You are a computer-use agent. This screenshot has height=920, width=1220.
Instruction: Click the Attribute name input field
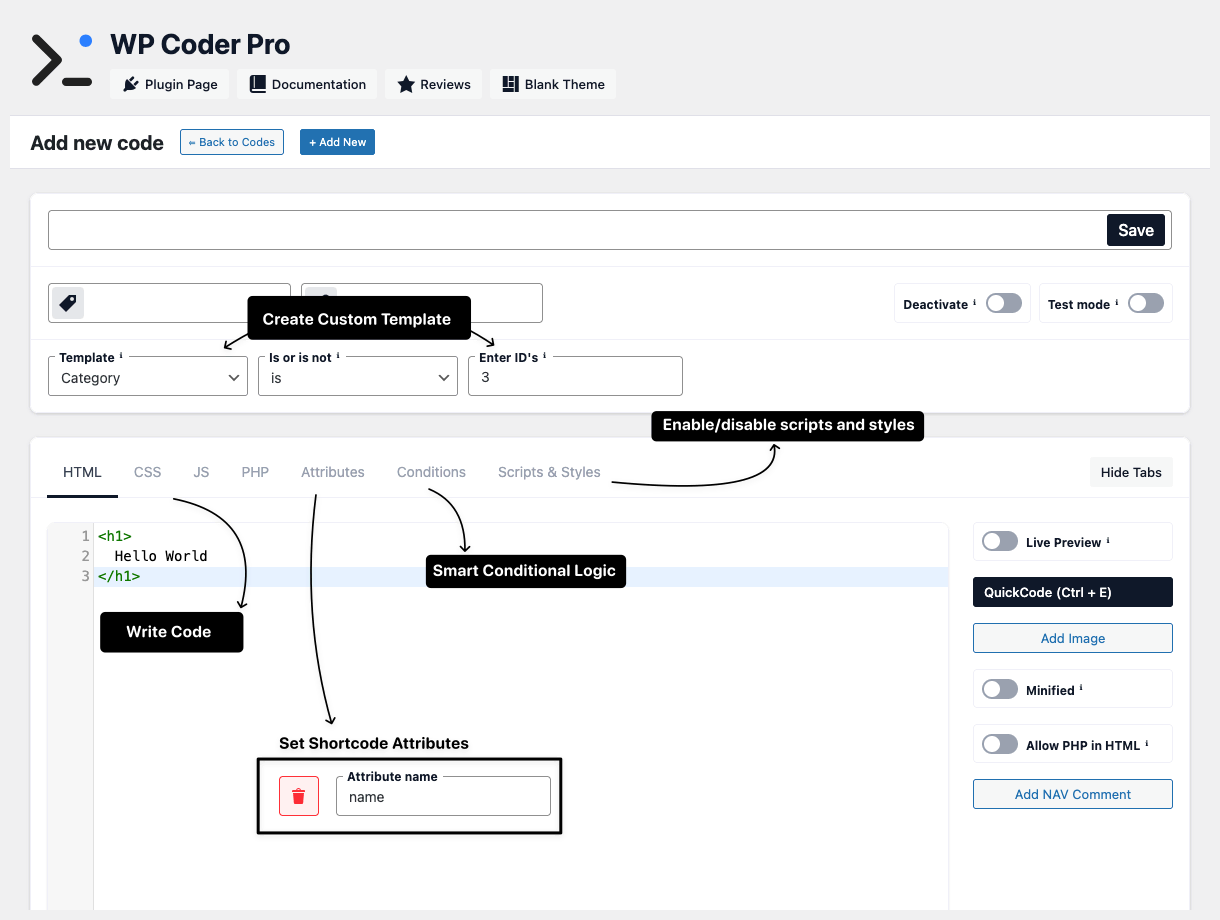pyautogui.click(x=443, y=797)
